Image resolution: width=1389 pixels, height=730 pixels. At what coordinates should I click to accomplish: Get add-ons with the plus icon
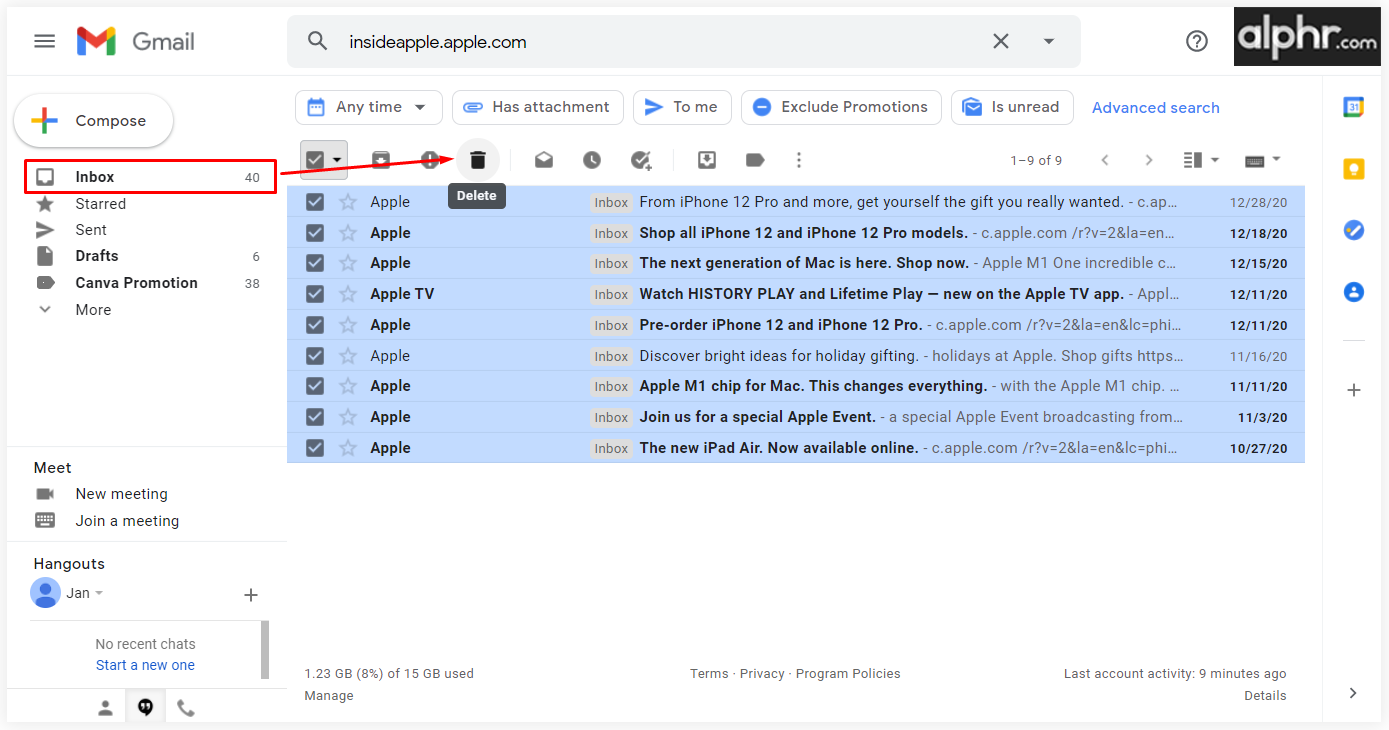pos(1354,390)
